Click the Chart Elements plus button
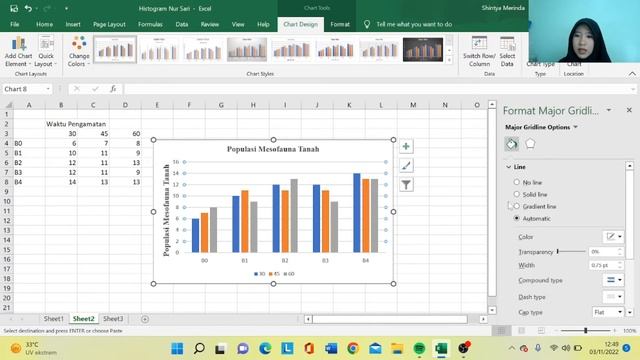640x360 pixels. 406,147
